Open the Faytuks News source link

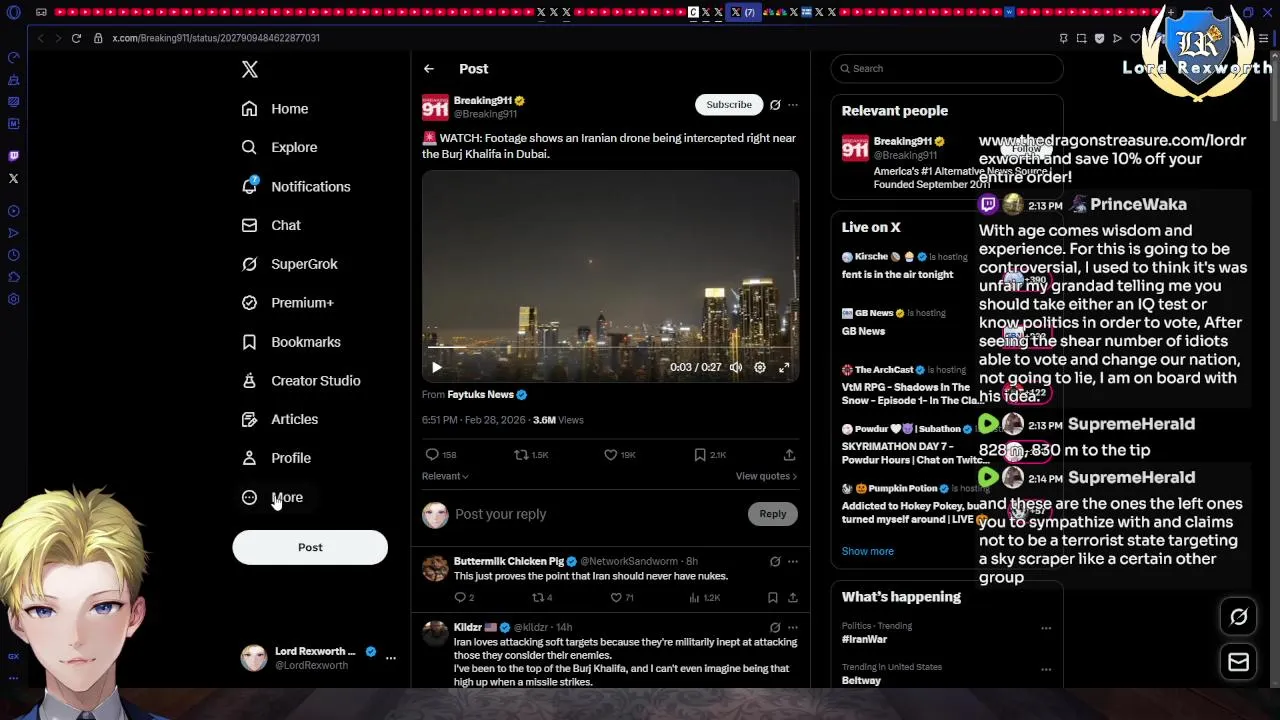[x=487, y=395]
